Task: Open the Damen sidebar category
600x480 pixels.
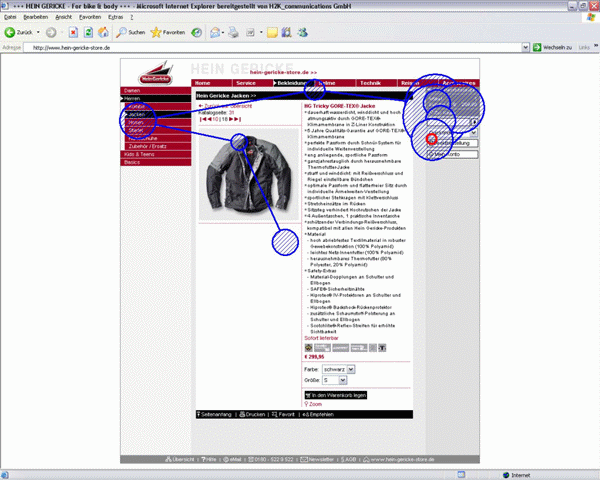Action: pyautogui.click(x=155, y=91)
